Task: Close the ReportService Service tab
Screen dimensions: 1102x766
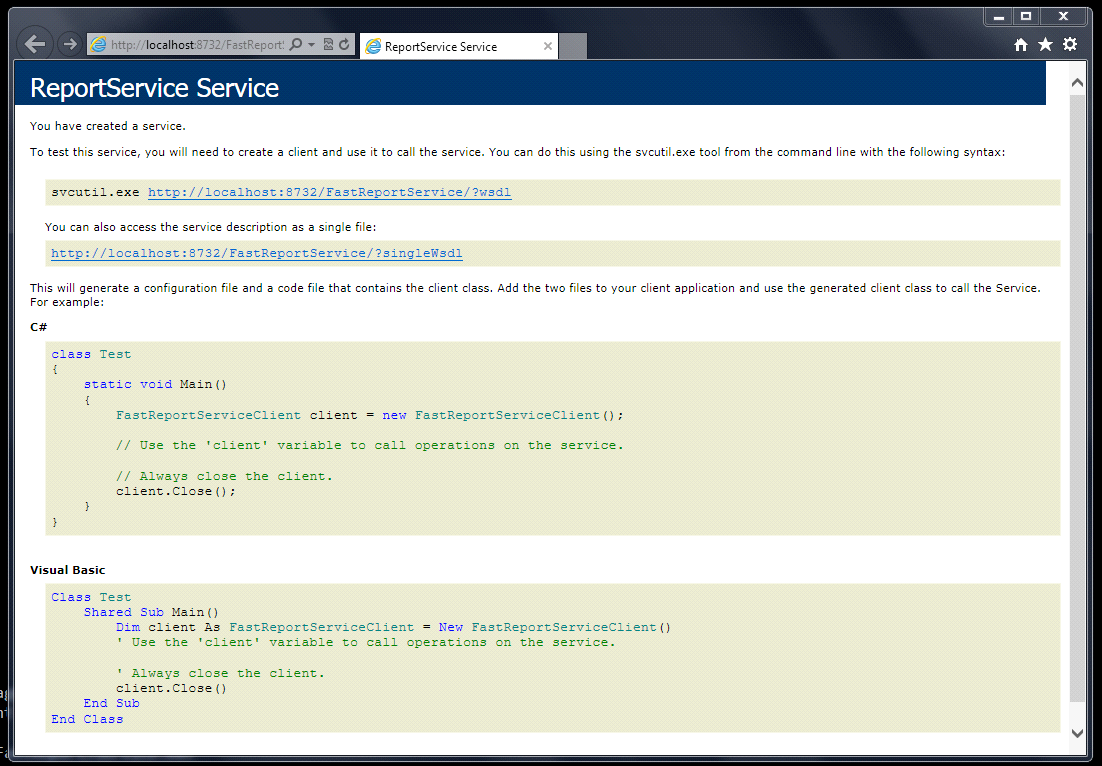Action: [547, 46]
